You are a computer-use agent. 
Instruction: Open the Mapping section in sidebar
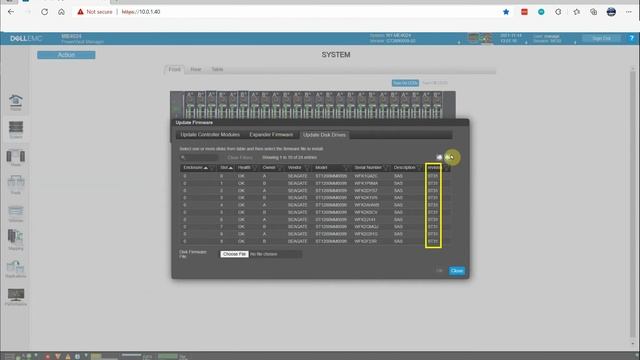pos(16,240)
